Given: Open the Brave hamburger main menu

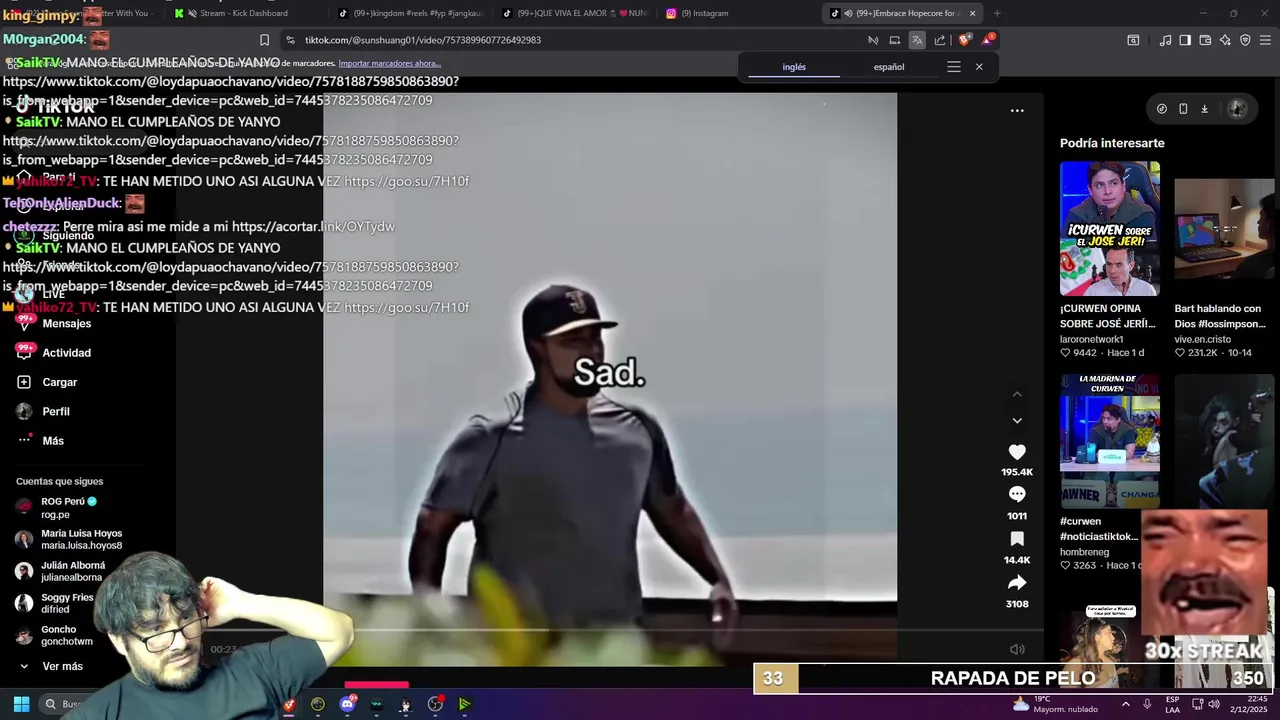Looking at the screenshot, I should click(1265, 40).
